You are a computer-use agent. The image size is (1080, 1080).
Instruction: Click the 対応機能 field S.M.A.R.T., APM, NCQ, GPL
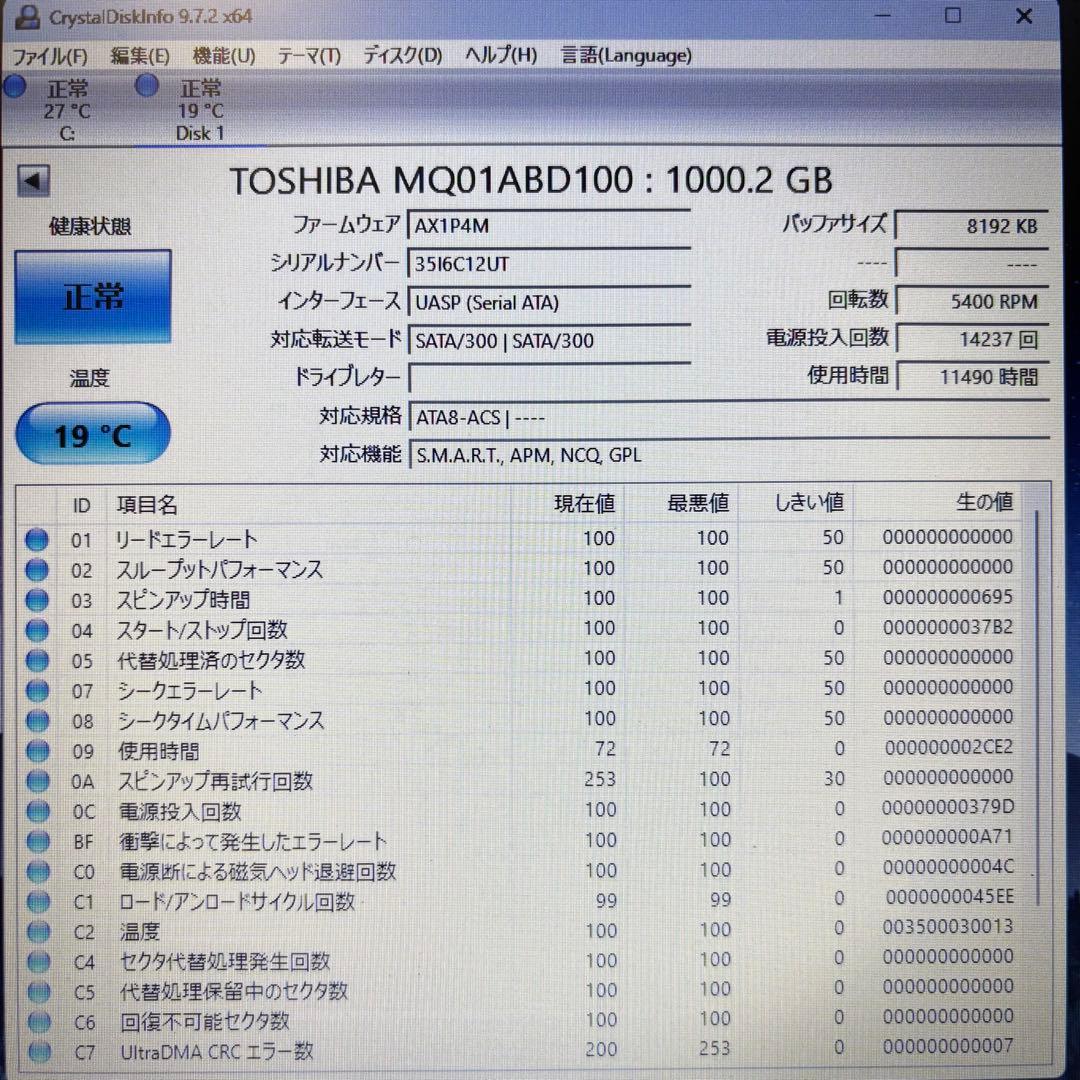(x=729, y=455)
